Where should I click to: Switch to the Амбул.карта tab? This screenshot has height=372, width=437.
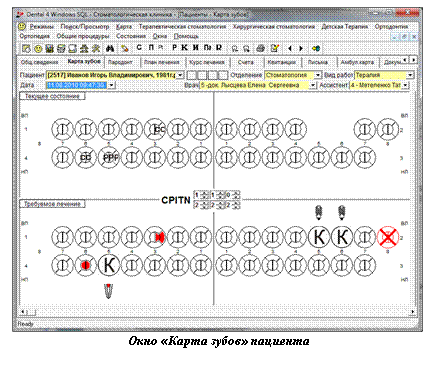point(357,62)
